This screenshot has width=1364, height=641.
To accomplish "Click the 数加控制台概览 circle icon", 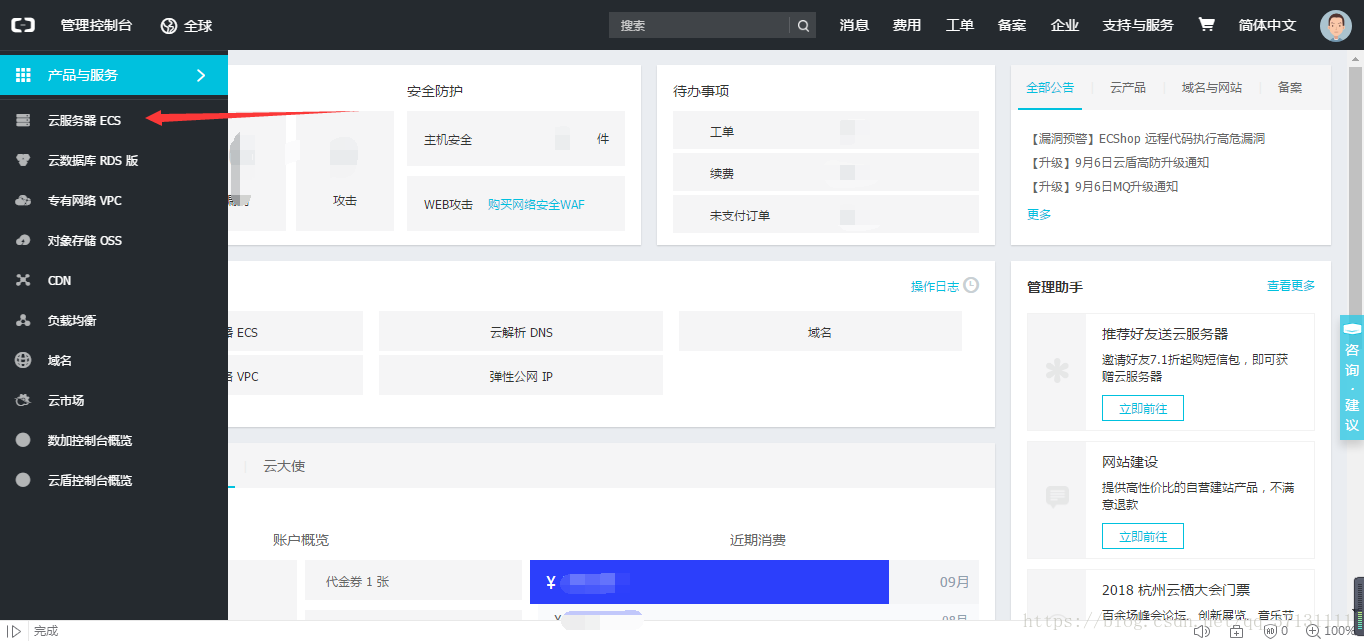I will pos(23,440).
